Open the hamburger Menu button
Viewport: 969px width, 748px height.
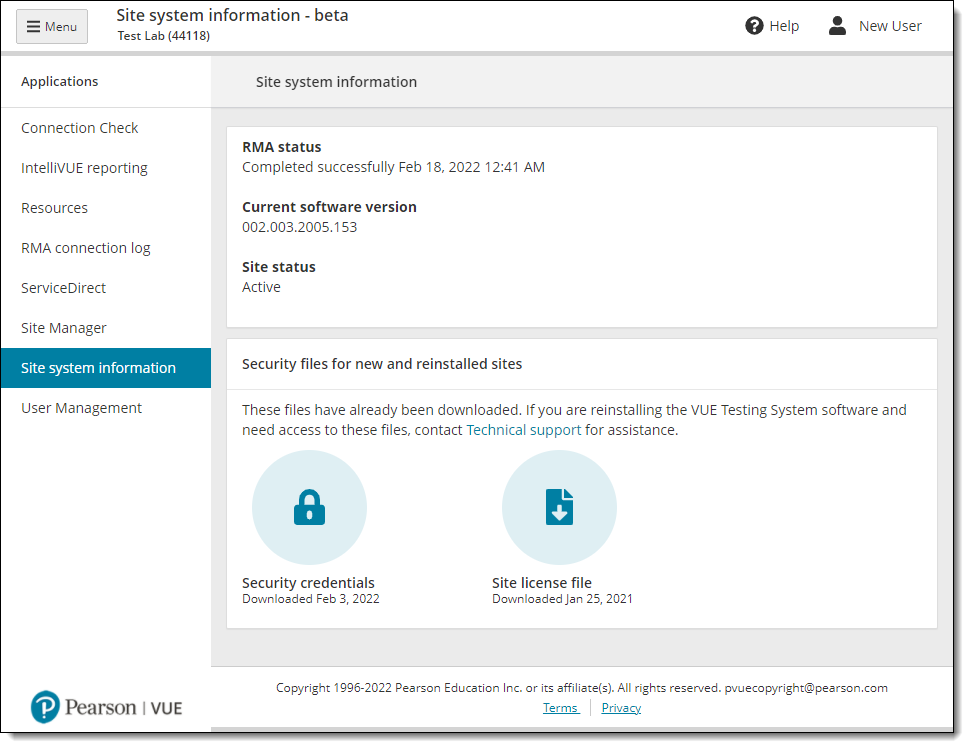coord(52,27)
